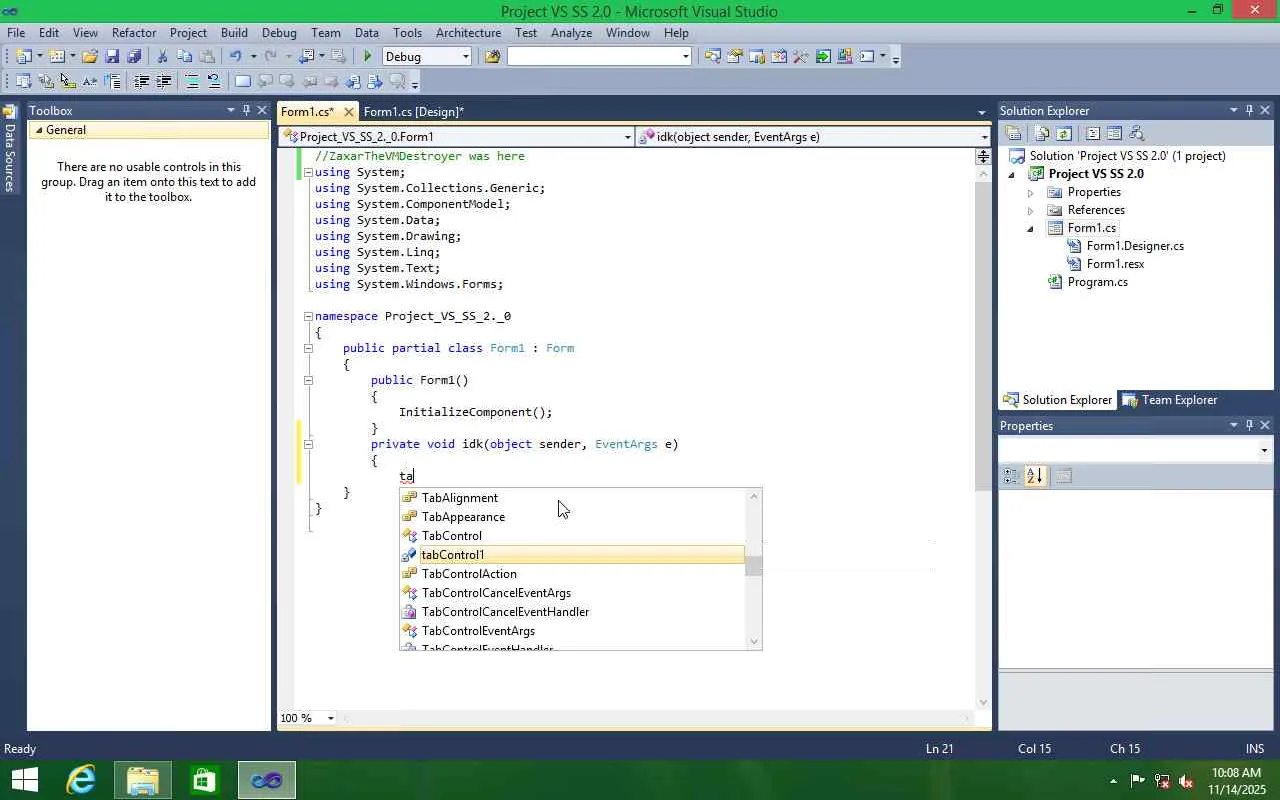
Task: Click the Open File folder icon
Action: 90,57
